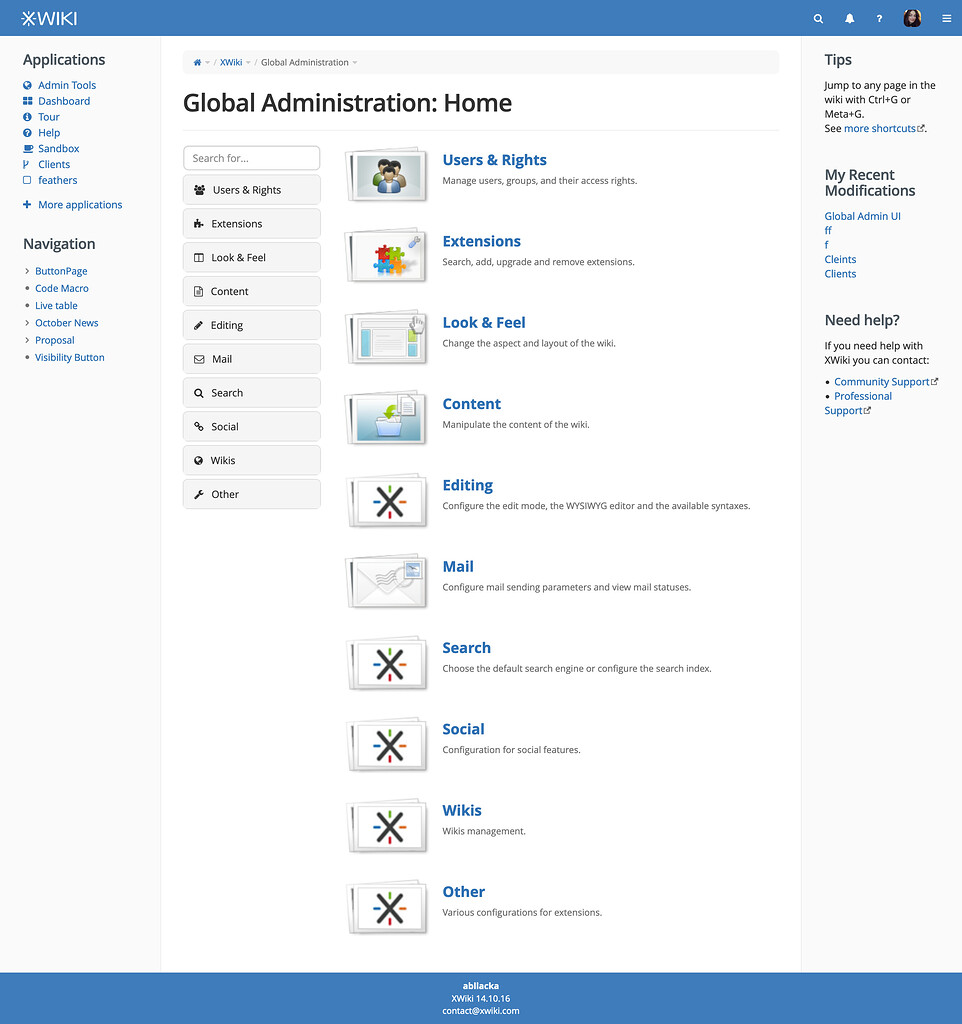
Task: Click the Dashboard grid icon
Action: (x=27, y=101)
